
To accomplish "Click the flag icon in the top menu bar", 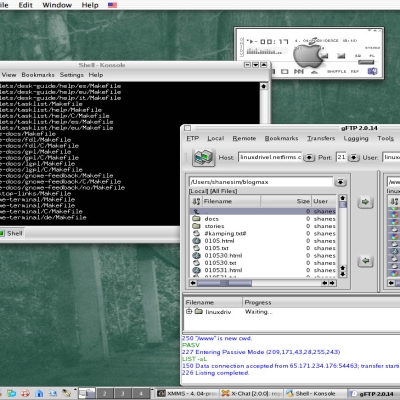I will pyautogui.click(x=112, y=5).
